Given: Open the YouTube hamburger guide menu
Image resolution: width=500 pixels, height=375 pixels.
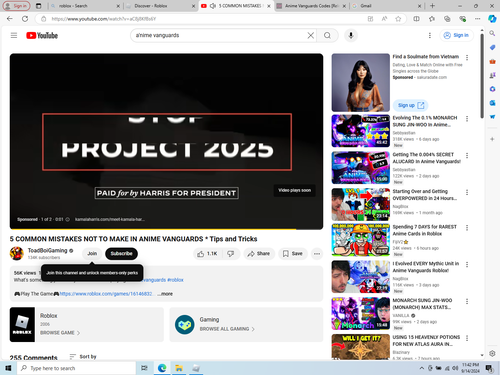Looking at the screenshot, I should click(14, 35).
